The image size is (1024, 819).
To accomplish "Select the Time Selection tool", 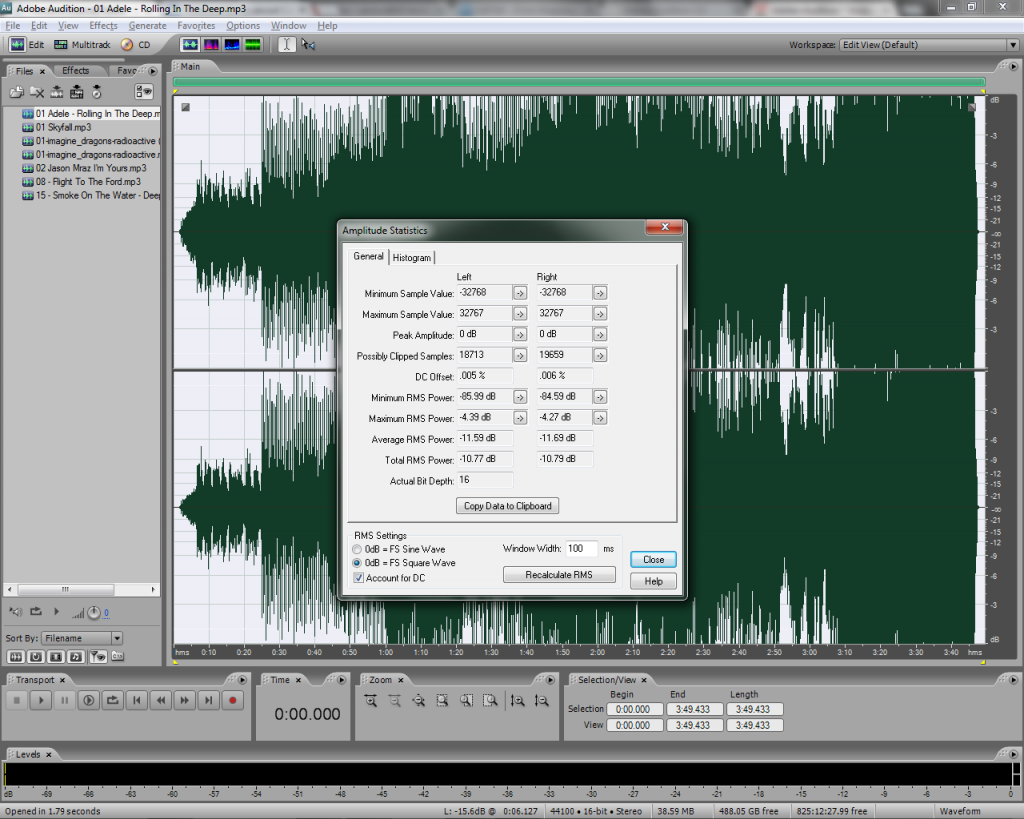I will [x=286, y=45].
